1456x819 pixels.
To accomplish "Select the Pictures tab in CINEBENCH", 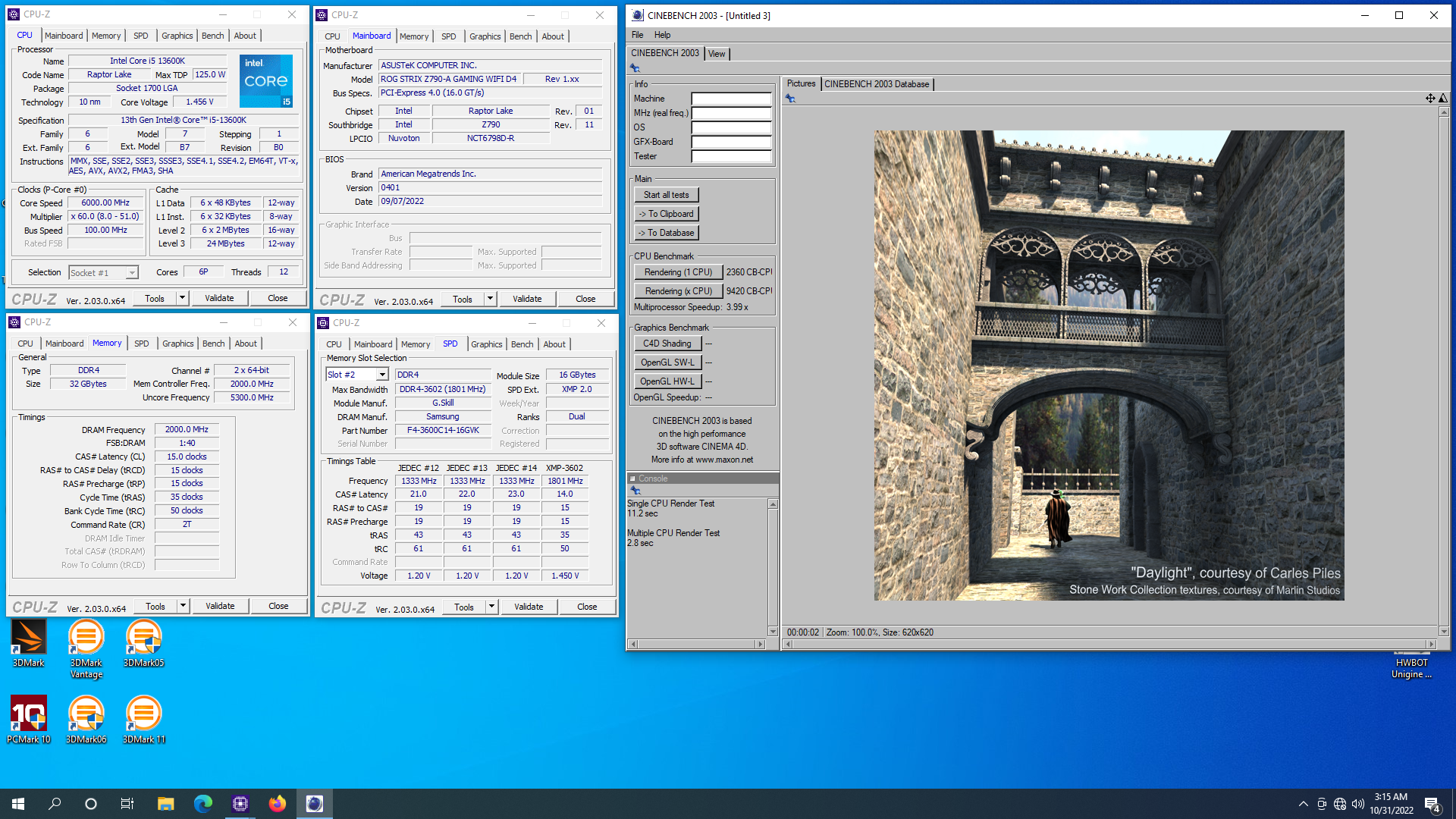I will point(801,83).
